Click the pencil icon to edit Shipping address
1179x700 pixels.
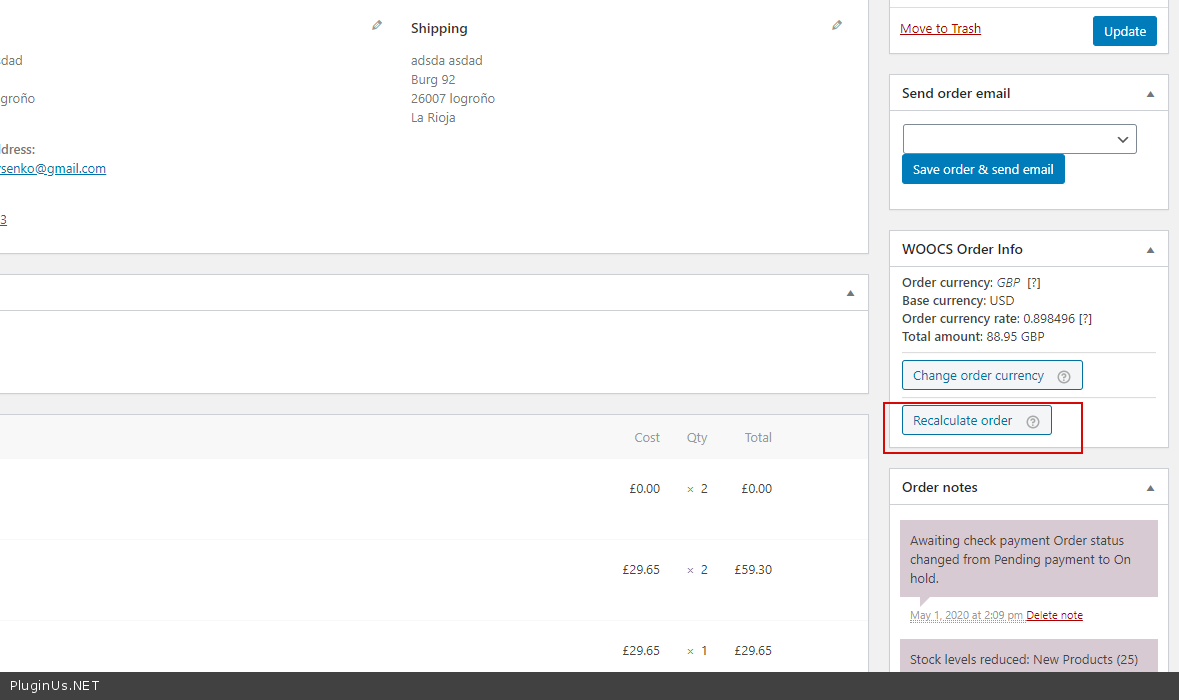837,26
